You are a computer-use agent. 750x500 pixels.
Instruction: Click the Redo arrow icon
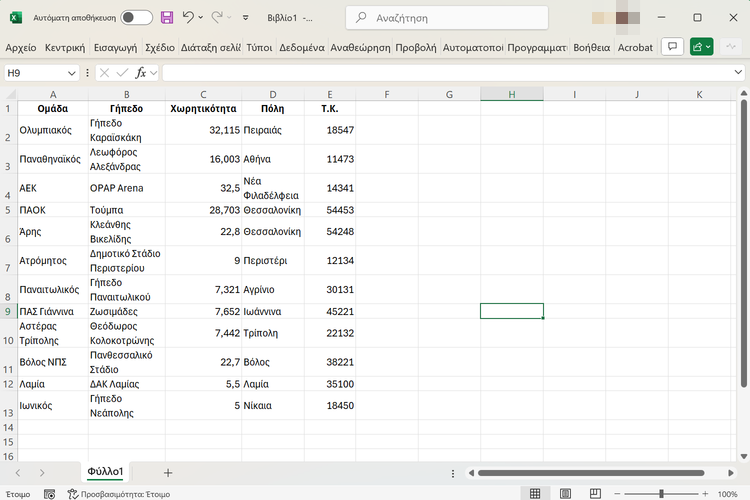(217, 18)
